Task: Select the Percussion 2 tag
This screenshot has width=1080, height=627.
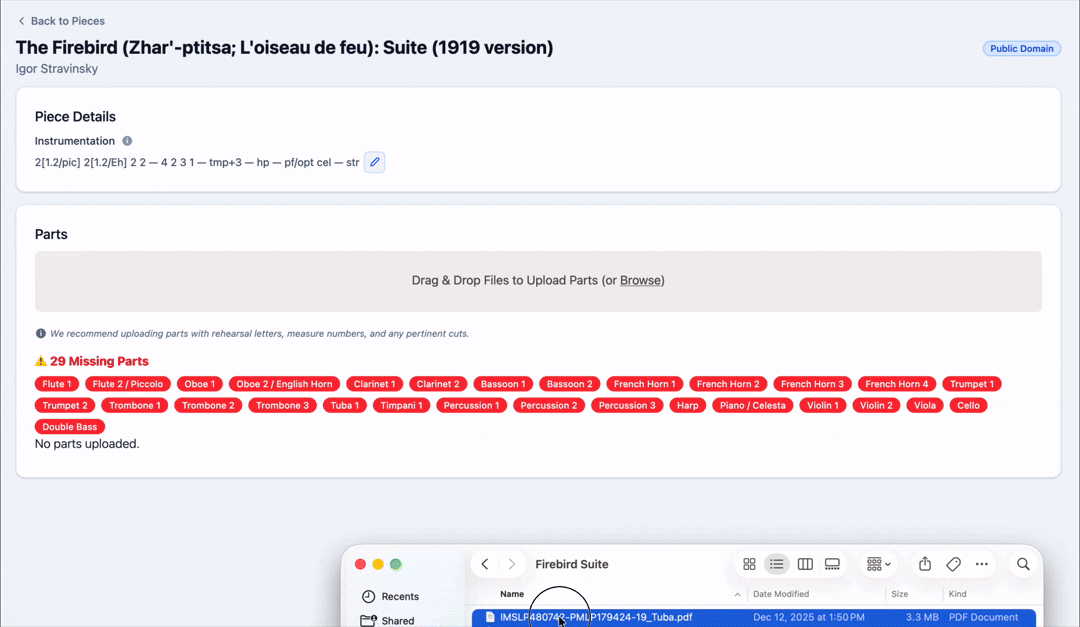Action: [x=549, y=405]
